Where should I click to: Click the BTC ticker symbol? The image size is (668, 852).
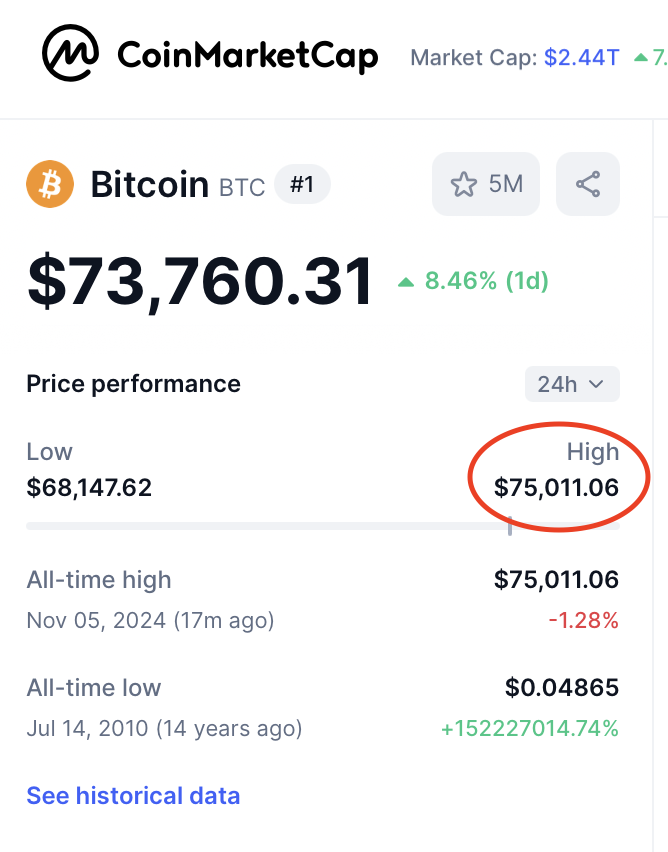point(242,188)
